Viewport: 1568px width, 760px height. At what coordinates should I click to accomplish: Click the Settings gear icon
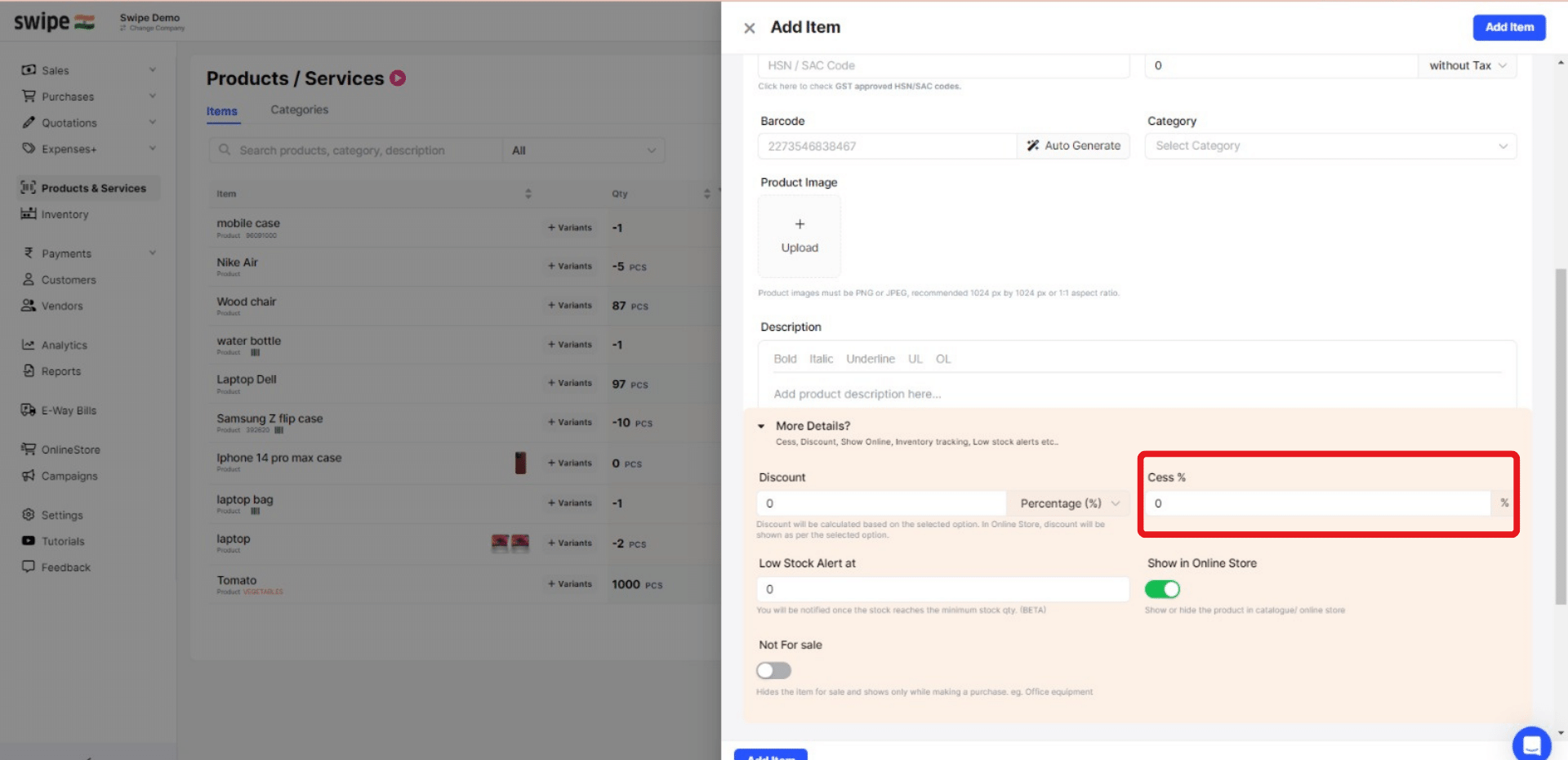tap(29, 515)
